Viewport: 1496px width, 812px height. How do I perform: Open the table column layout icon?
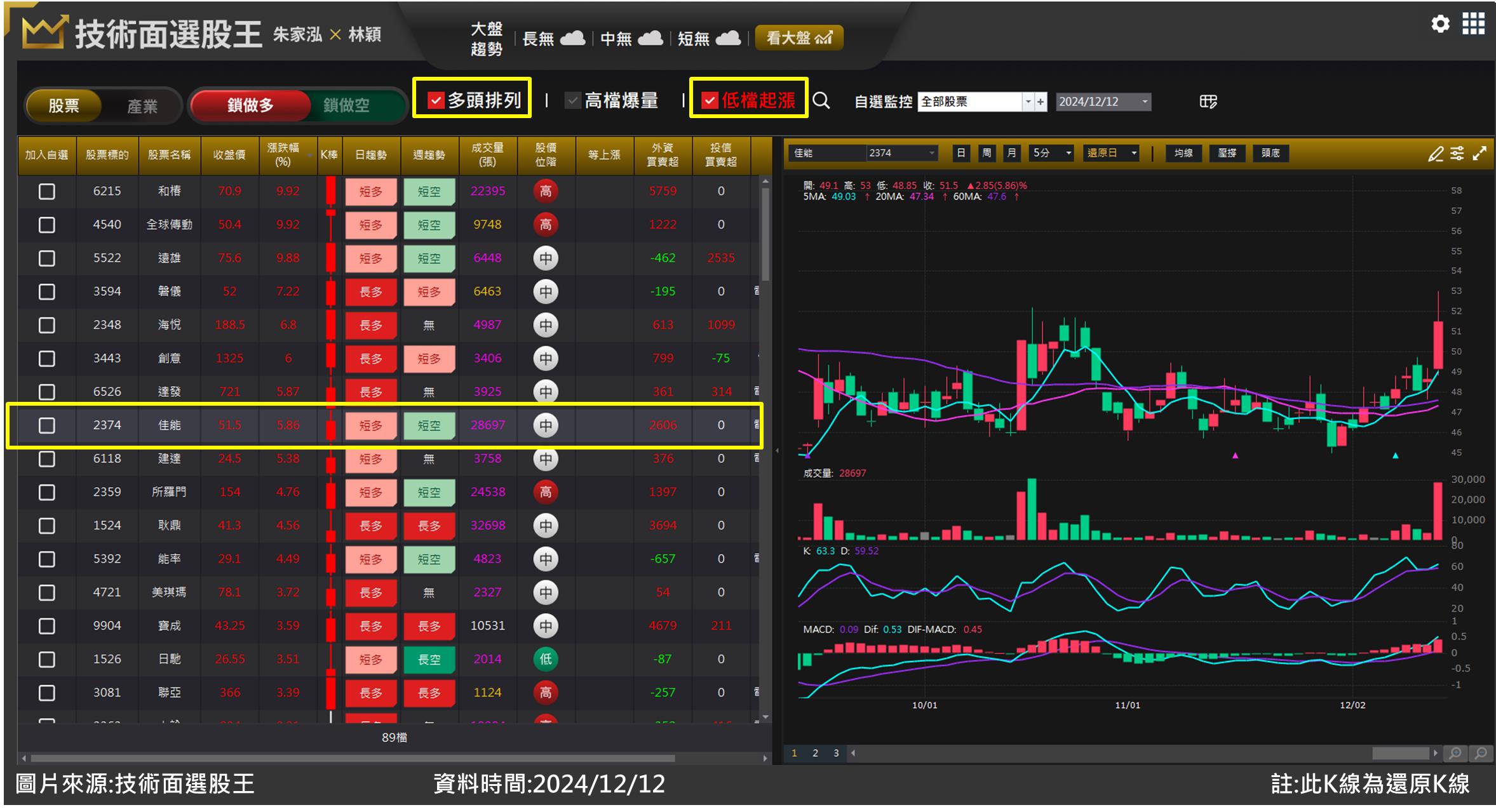[1208, 102]
